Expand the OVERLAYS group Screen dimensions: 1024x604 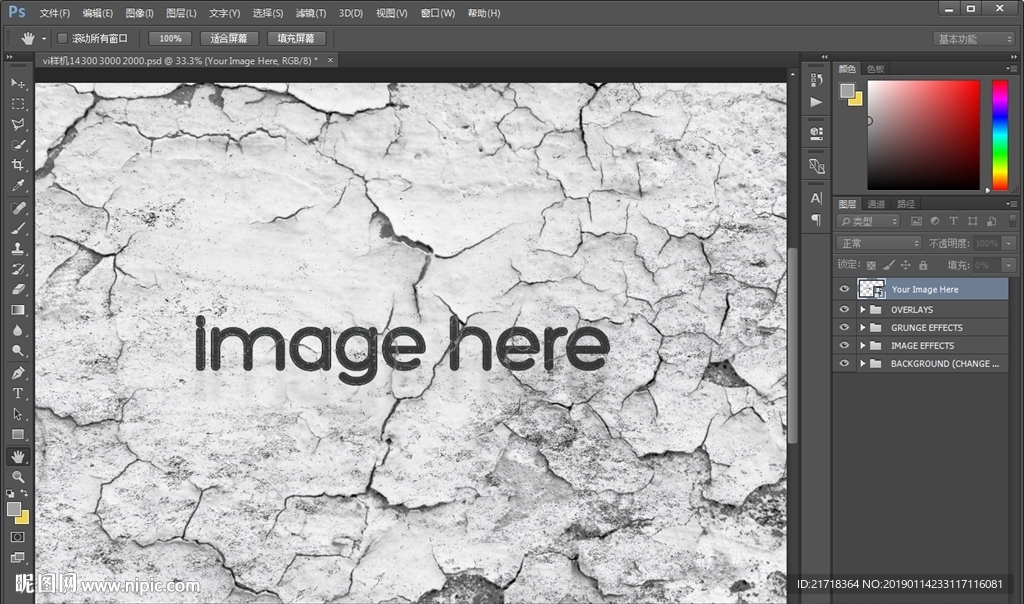[863, 310]
